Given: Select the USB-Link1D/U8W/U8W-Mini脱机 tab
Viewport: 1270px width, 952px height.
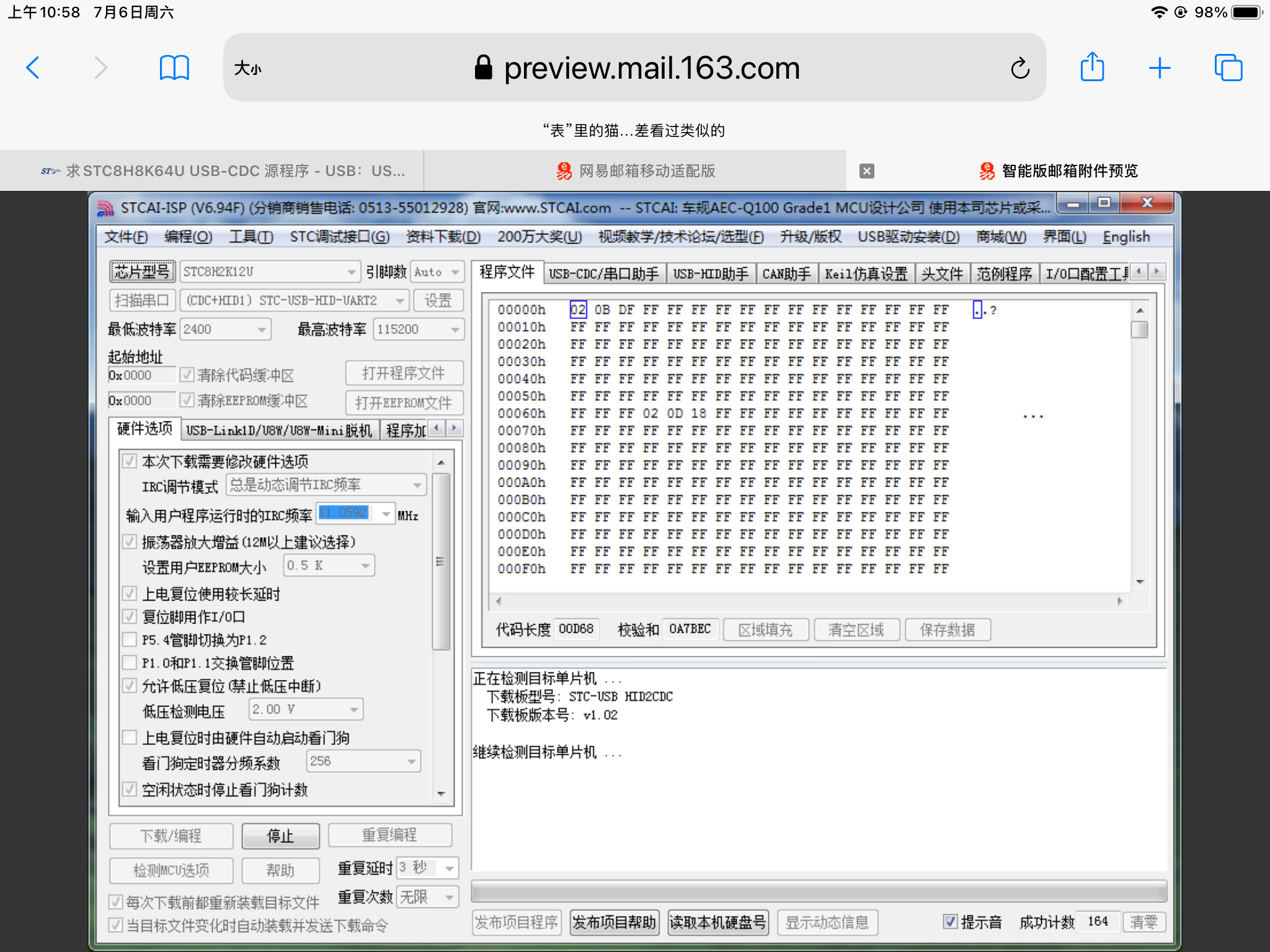Looking at the screenshot, I should tap(278, 430).
